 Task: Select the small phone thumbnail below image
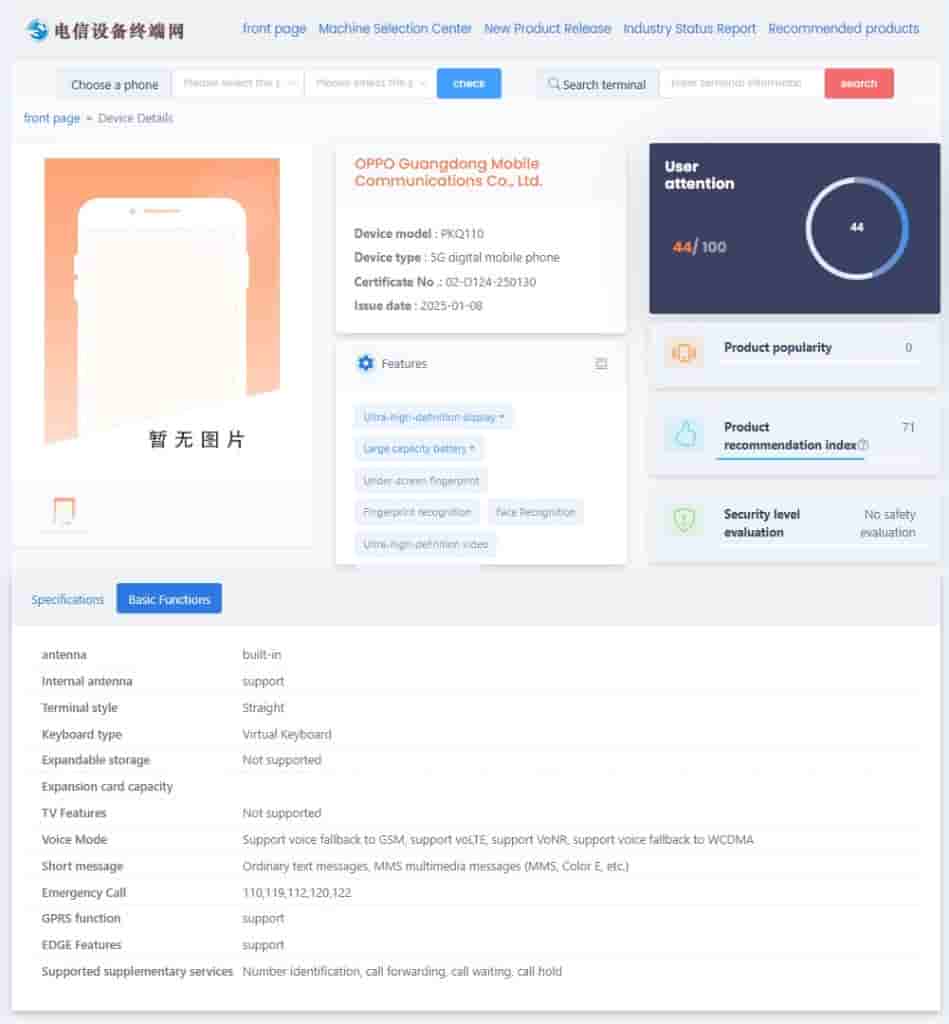[x=64, y=511]
